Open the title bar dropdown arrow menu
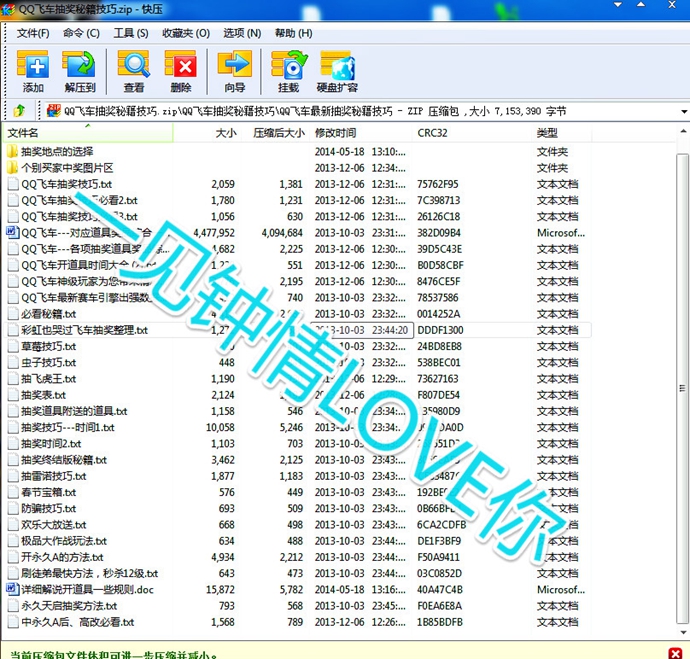The height and width of the screenshot is (659, 690). coord(618,5)
